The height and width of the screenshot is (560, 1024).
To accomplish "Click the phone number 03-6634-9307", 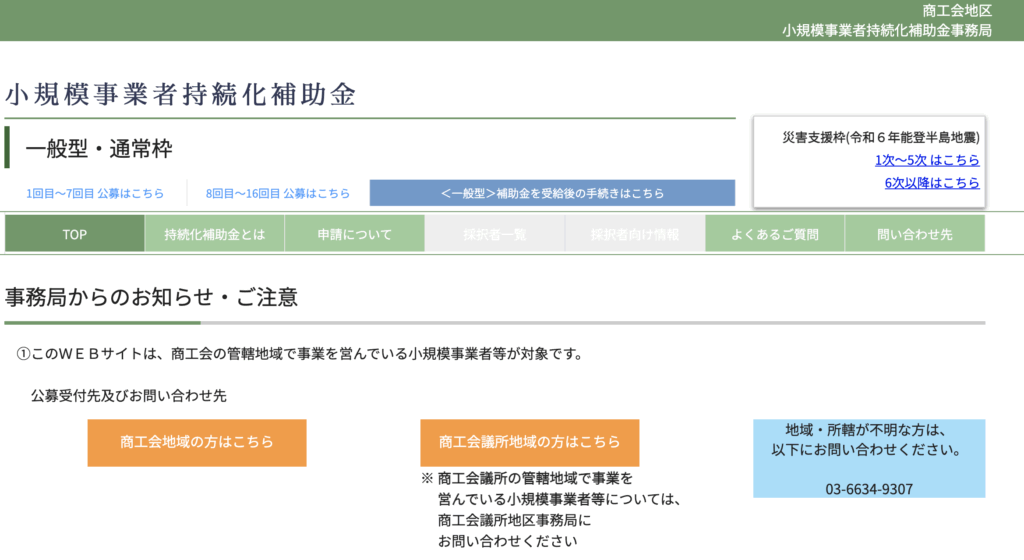I will (x=869, y=489).
